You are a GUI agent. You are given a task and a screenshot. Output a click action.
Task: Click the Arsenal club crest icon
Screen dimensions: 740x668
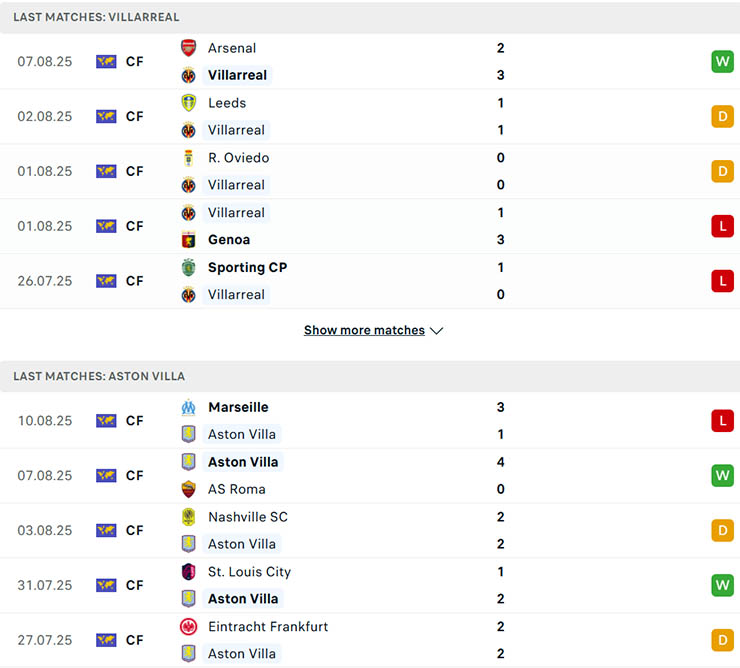[188, 48]
